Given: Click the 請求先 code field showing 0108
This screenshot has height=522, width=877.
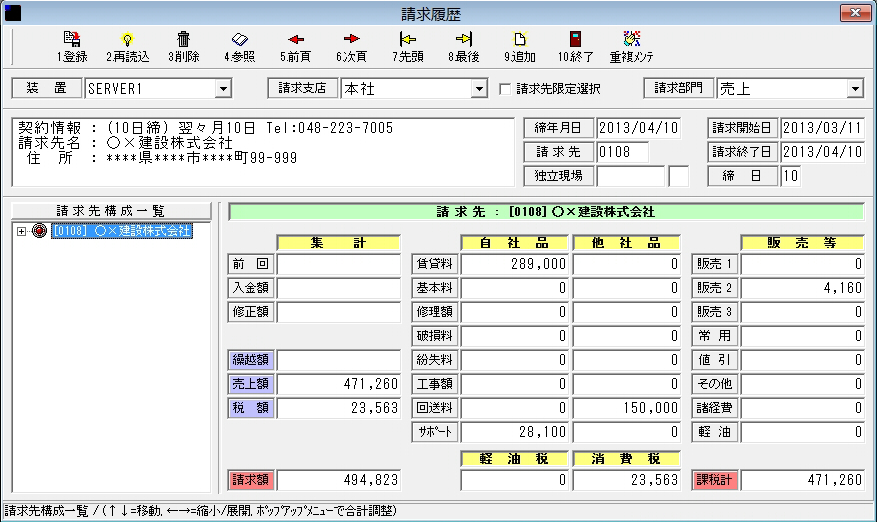Looking at the screenshot, I should pyautogui.click(x=622, y=152).
